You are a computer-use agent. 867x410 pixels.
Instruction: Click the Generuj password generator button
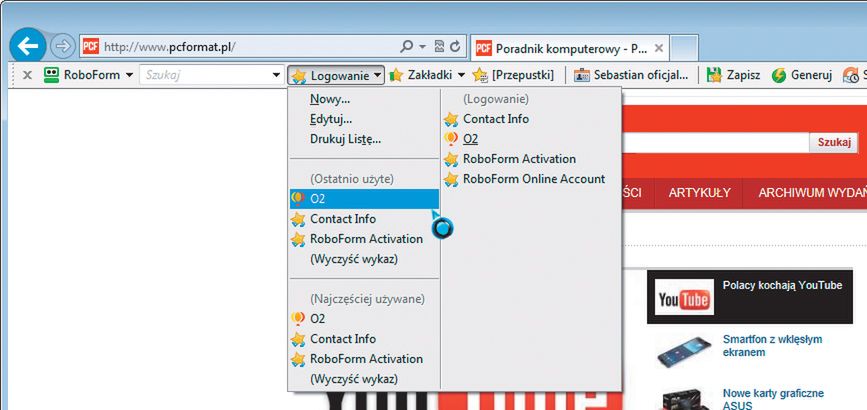pos(802,75)
